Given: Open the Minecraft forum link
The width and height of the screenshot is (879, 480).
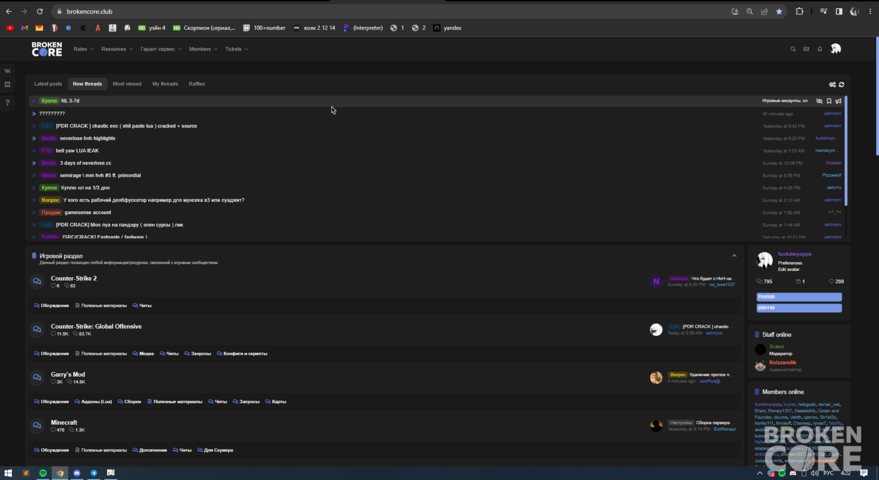Looking at the screenshot, I should 64,423.
